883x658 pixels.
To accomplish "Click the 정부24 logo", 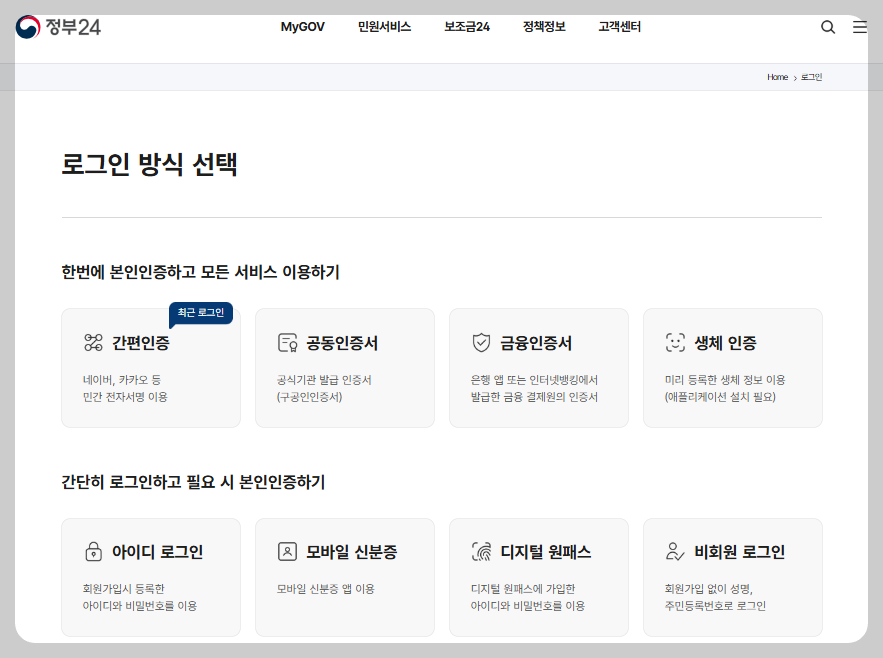I will (x=59, y=27).
